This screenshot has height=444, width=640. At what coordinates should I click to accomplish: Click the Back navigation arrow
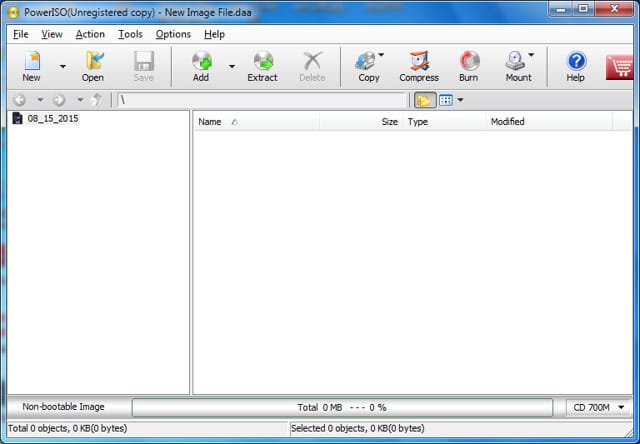point(20,100)
